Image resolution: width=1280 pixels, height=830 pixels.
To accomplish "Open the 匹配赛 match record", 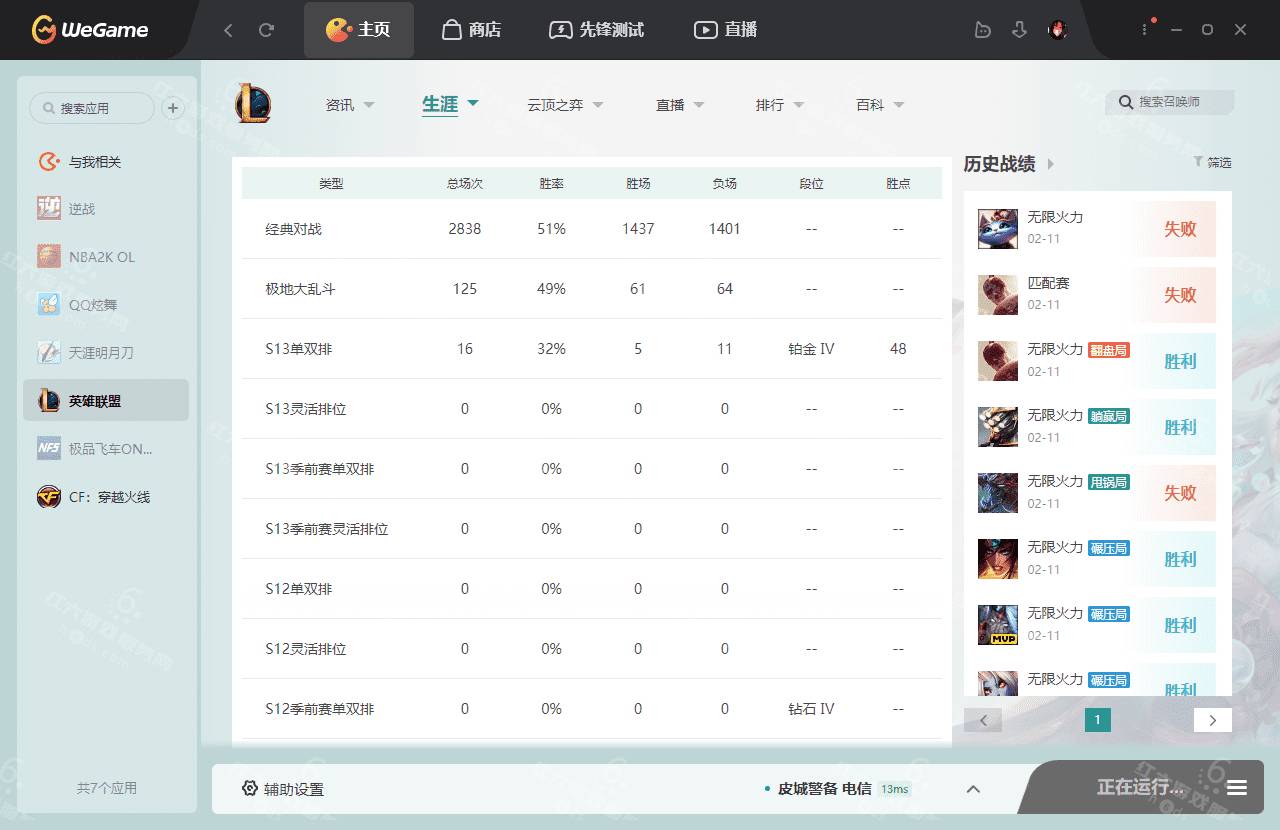I will [x=1097, y=295].
